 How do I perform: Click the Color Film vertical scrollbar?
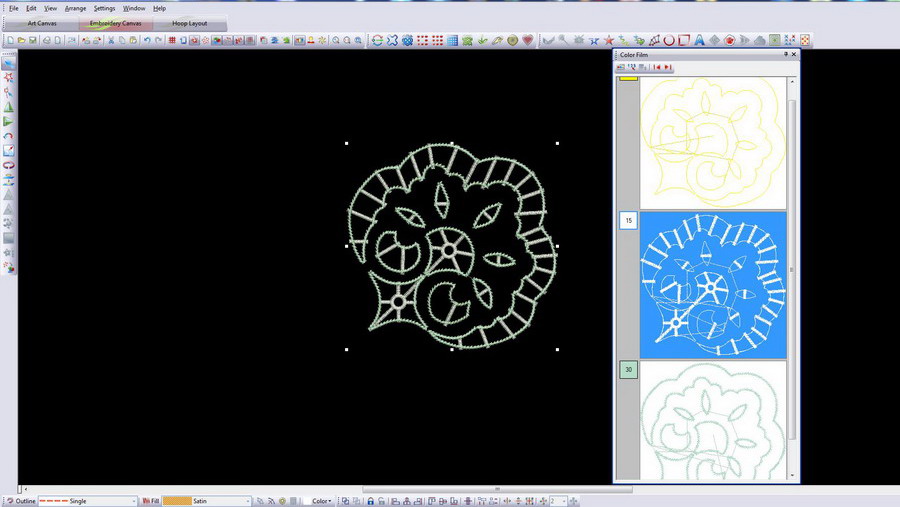792,270
